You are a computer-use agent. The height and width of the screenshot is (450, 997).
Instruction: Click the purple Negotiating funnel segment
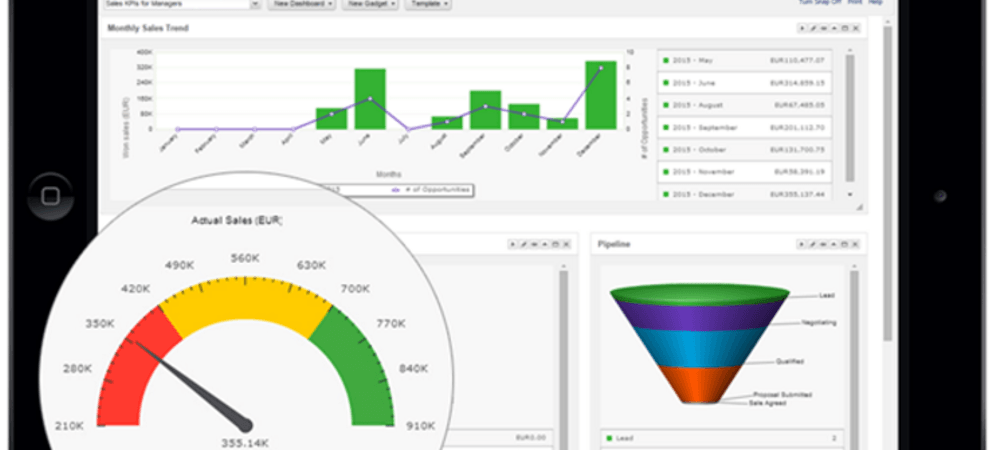click(x=699, y=315)
